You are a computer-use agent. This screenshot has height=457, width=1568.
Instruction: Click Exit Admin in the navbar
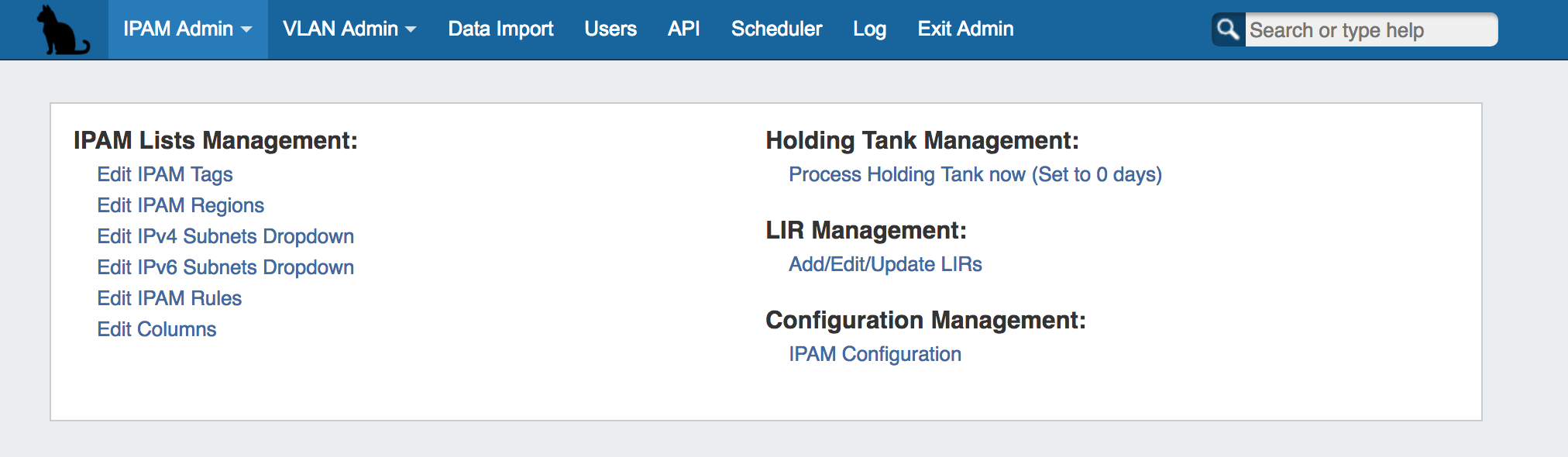pyautogui.click(x=965, y=29)
